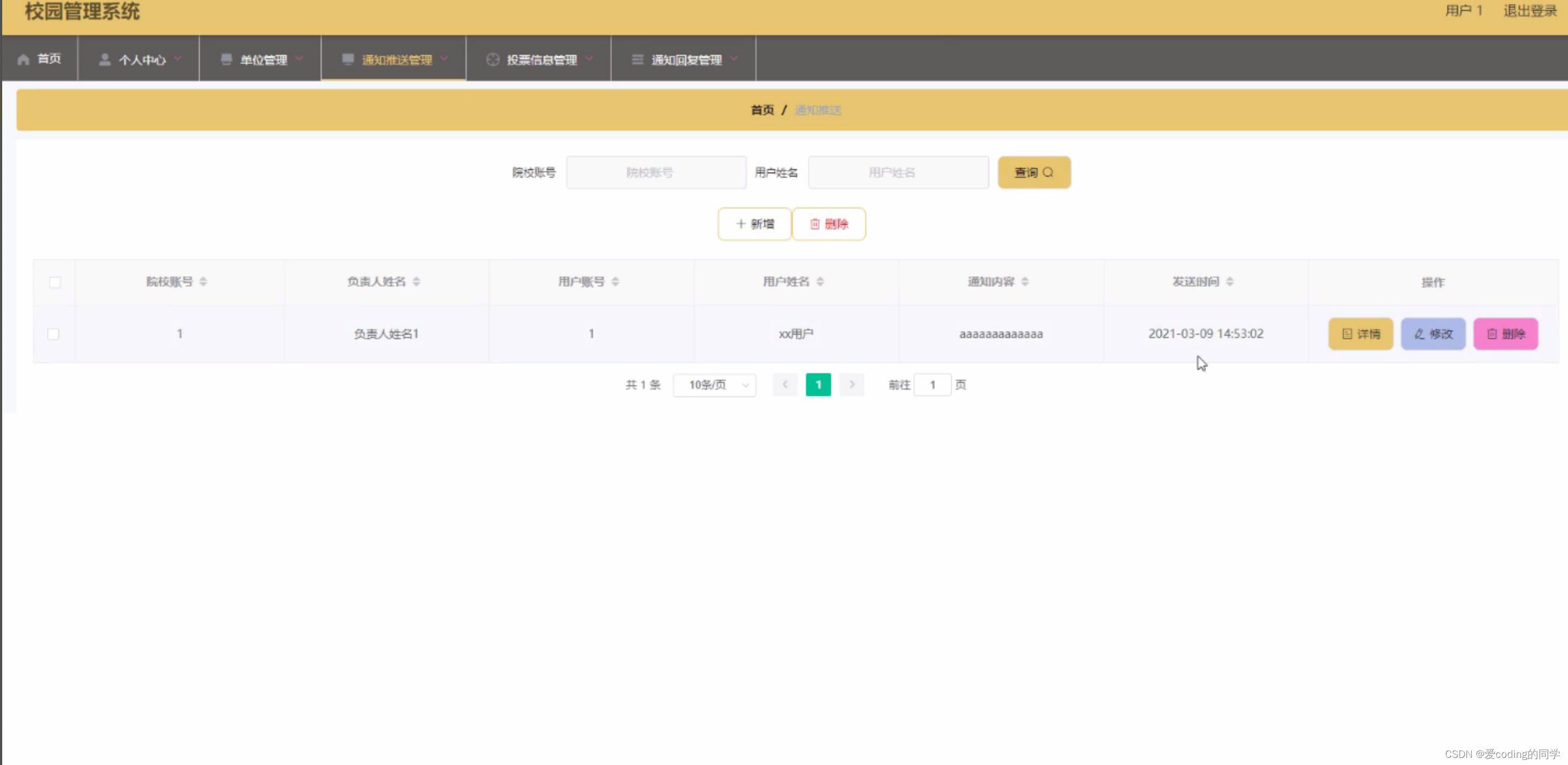Sort table by 通知内容 column arrows

[x=1025, y=281]
